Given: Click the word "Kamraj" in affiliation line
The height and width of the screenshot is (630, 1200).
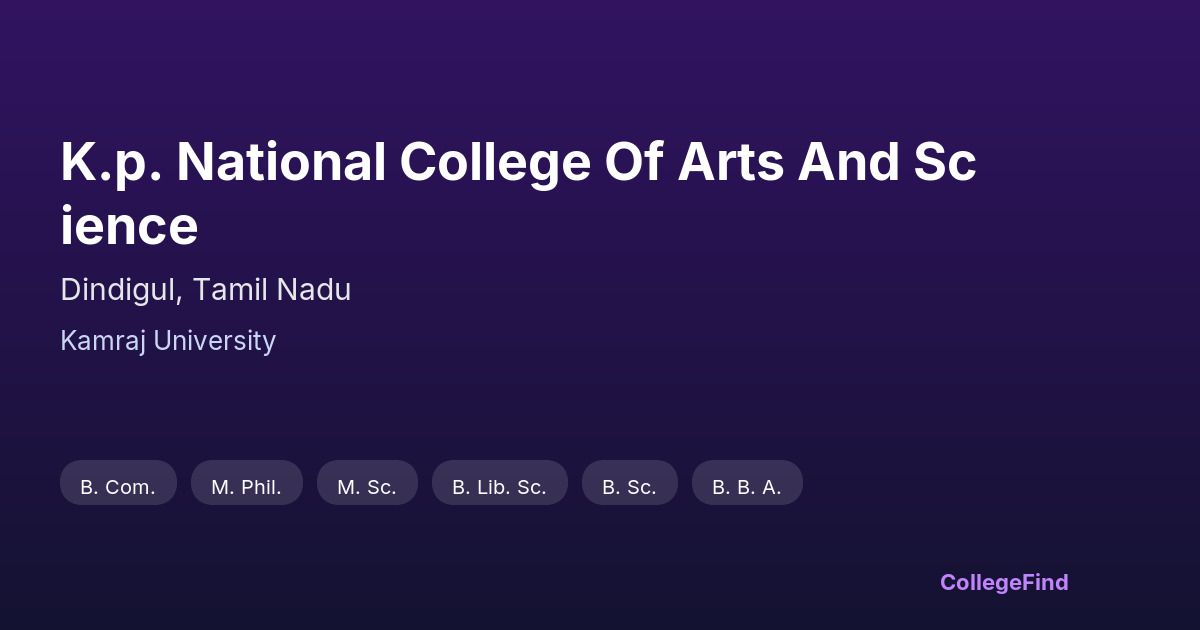Looking at the screenshot, I should click(102, 341).
